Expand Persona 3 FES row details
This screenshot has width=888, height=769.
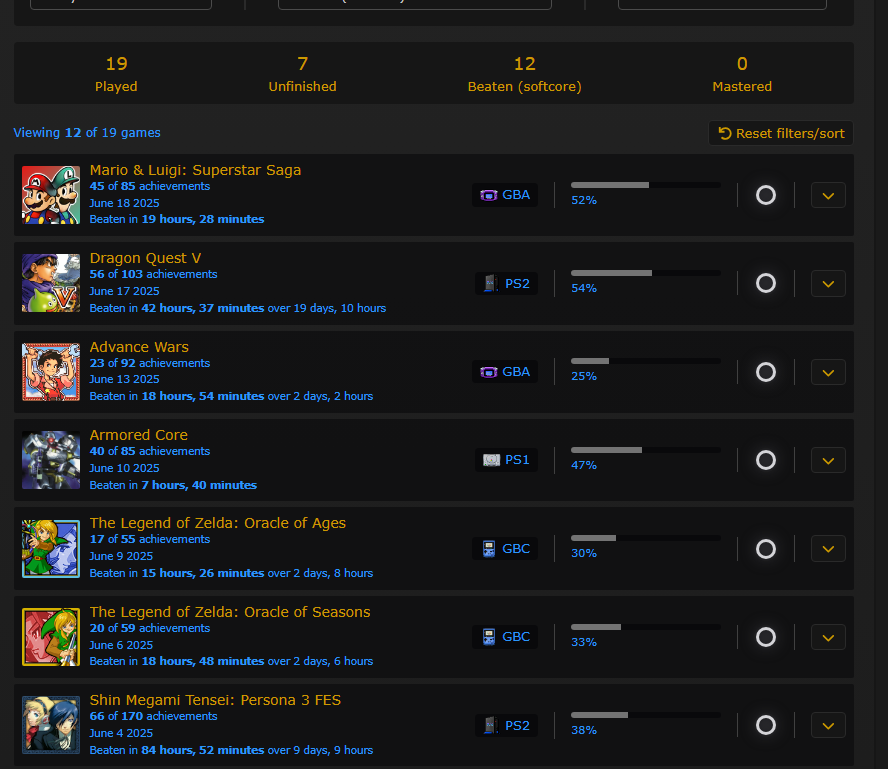[828, 725]
